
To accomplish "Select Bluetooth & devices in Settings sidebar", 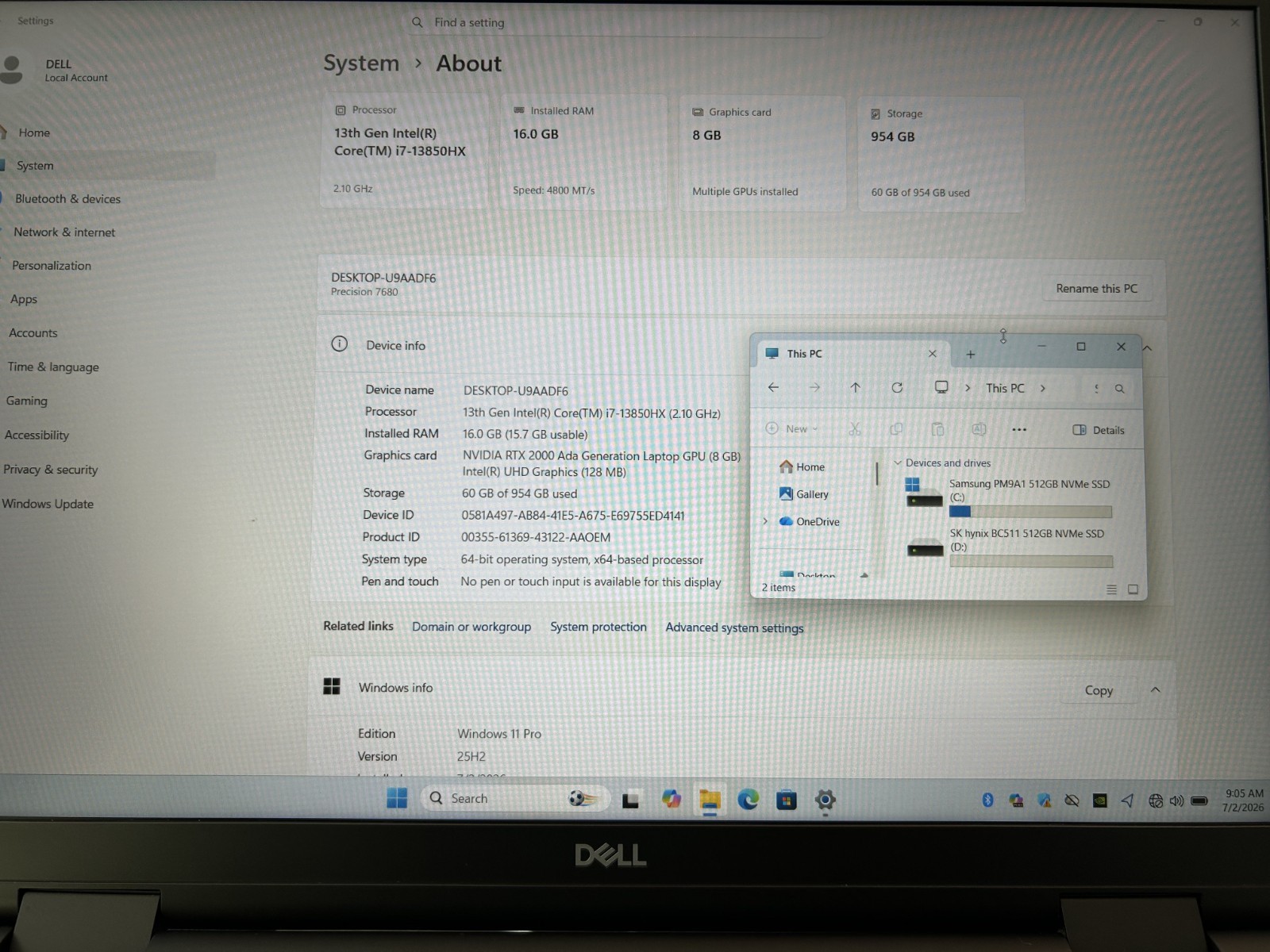I will click(67, 199).
